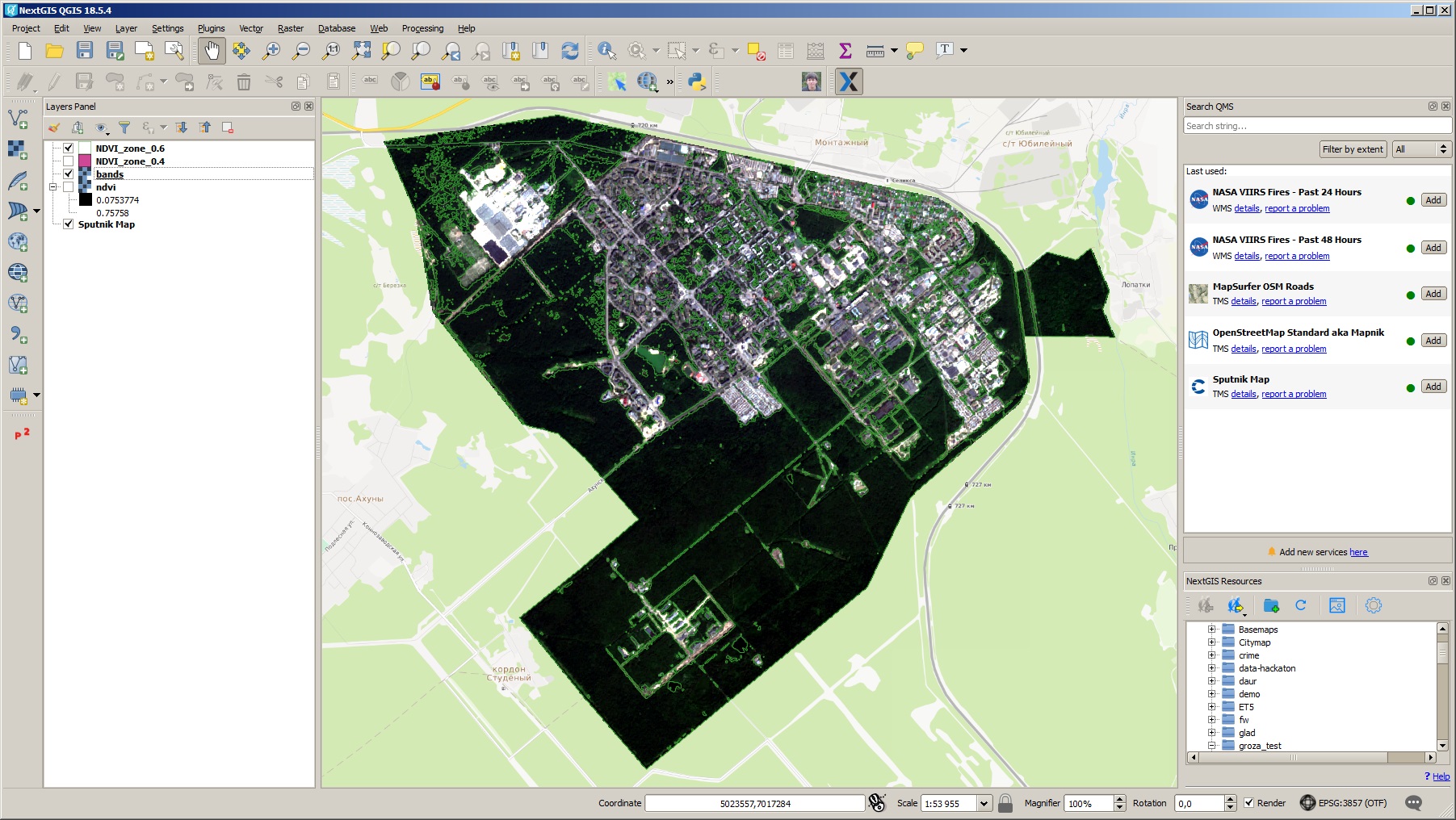Click the Add Vector Layer icon
Viewport: 1456px width, 820px height.
click(x=18, y=119)
